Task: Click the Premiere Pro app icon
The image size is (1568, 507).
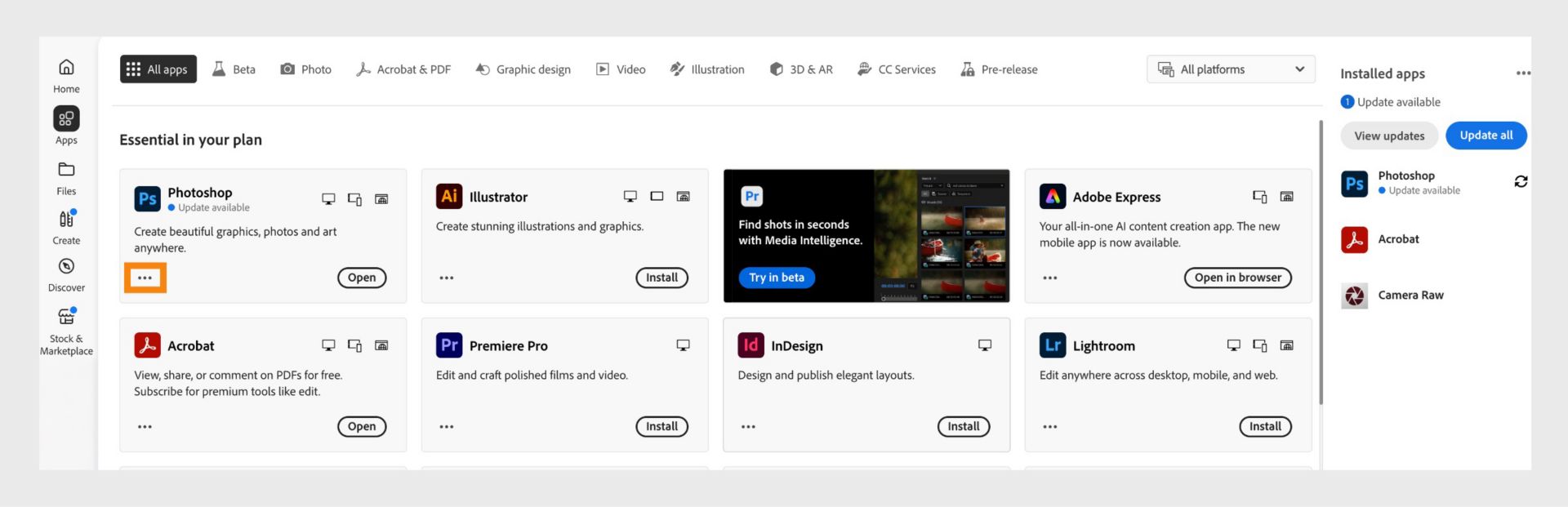Action: point(449,345)
